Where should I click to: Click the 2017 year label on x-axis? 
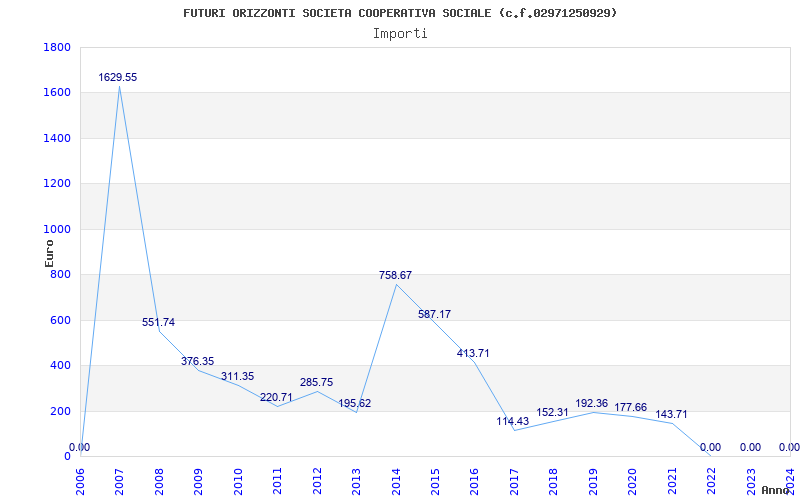click(x=514, y=482)
